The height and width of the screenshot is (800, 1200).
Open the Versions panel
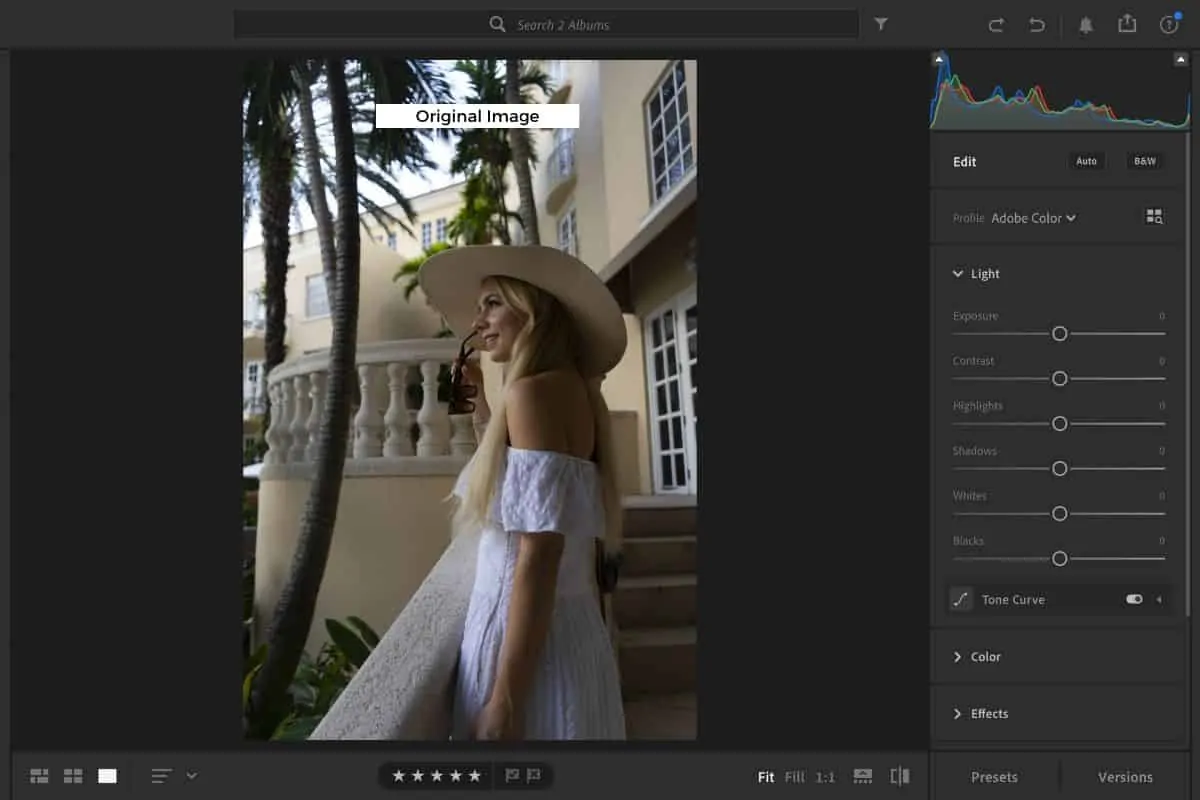click(1124, 776)
